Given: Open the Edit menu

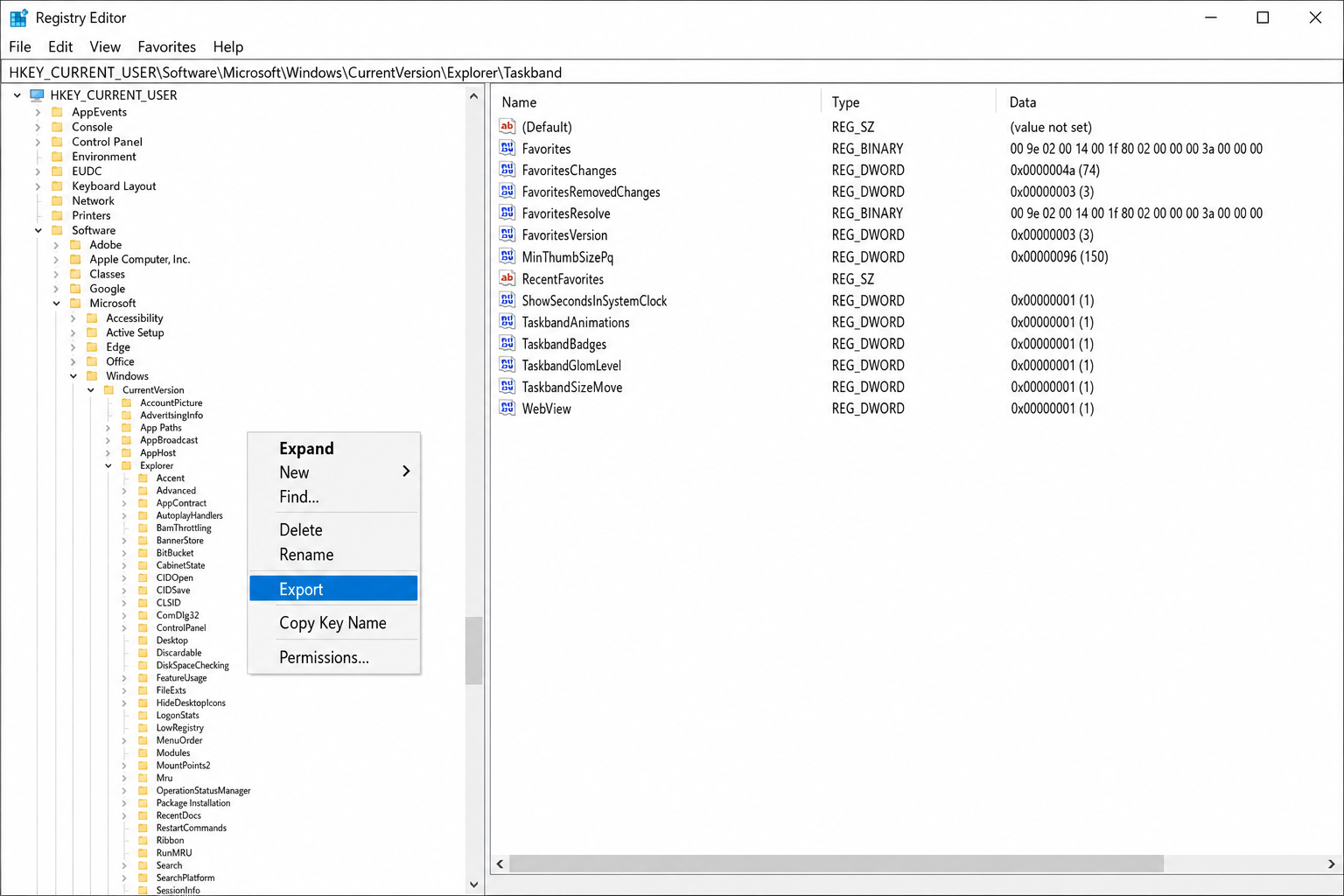Looking at the screenshot, I should click(x=60, y=46).
